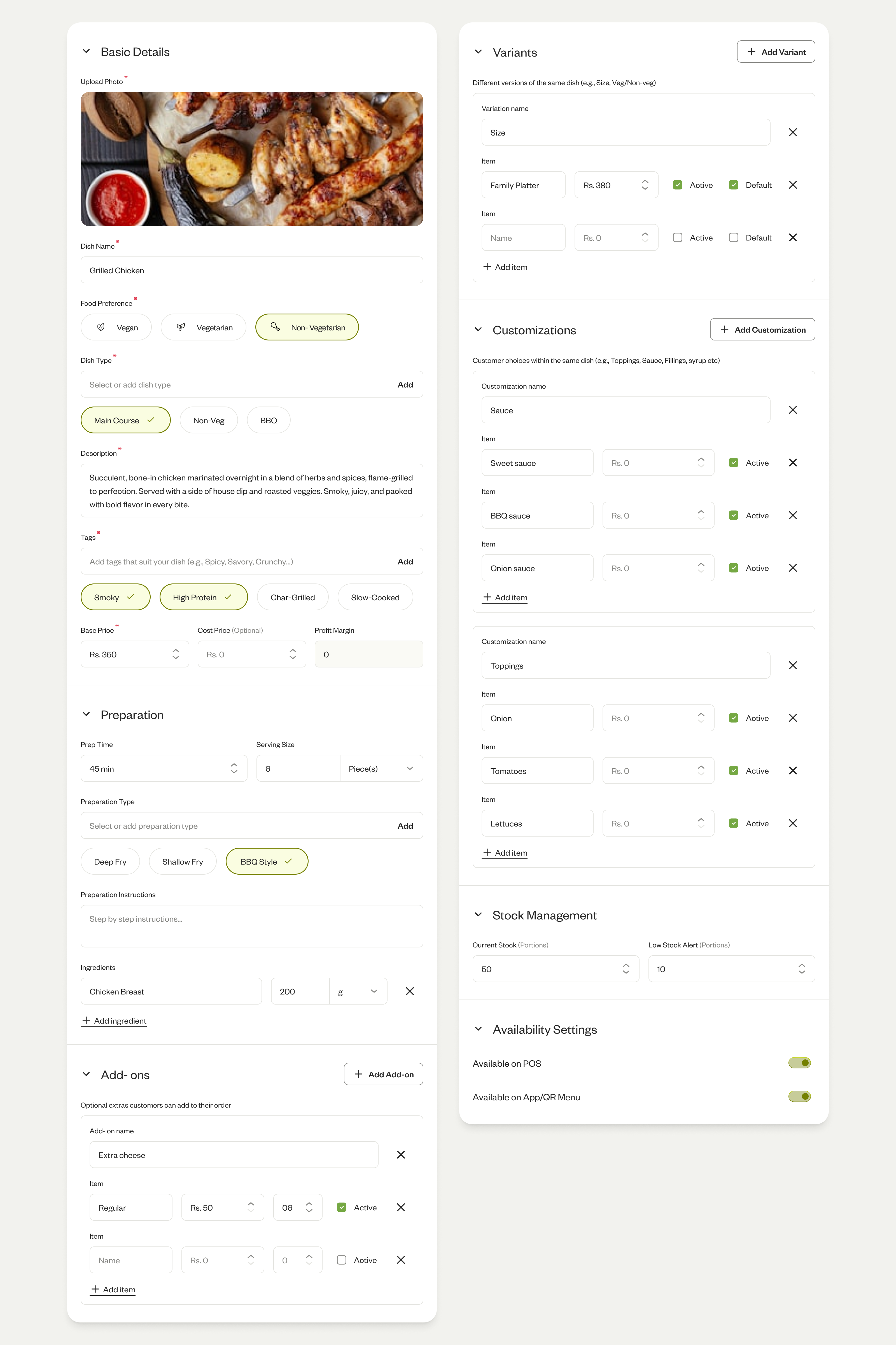The image size is (896, 1345).
Task: Remove the Size variation with its X icon
Action: coord(793,132)
